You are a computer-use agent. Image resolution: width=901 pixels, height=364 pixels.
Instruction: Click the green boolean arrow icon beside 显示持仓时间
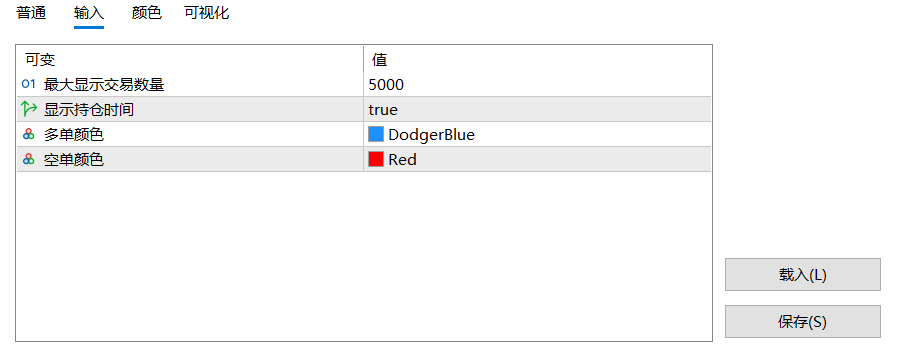tap(28, 109)
